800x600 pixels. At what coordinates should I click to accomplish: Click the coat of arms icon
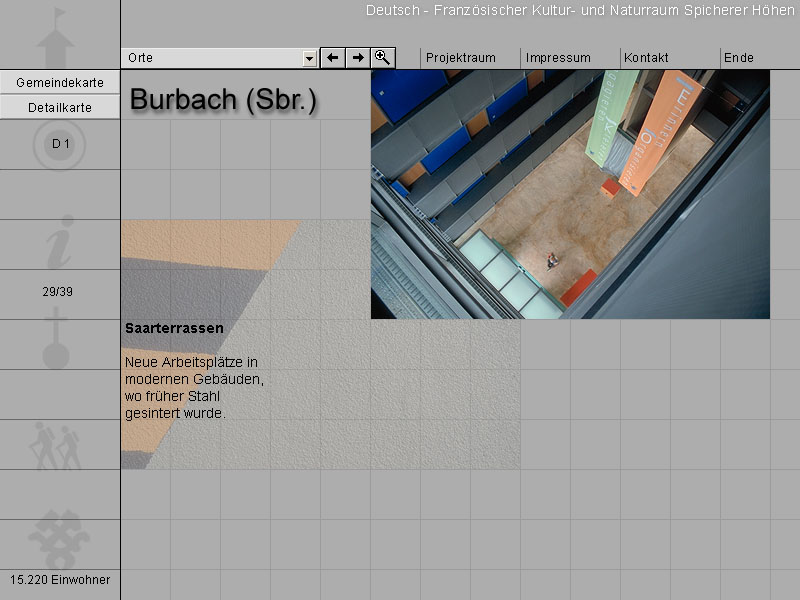click(x=59, y=539)
